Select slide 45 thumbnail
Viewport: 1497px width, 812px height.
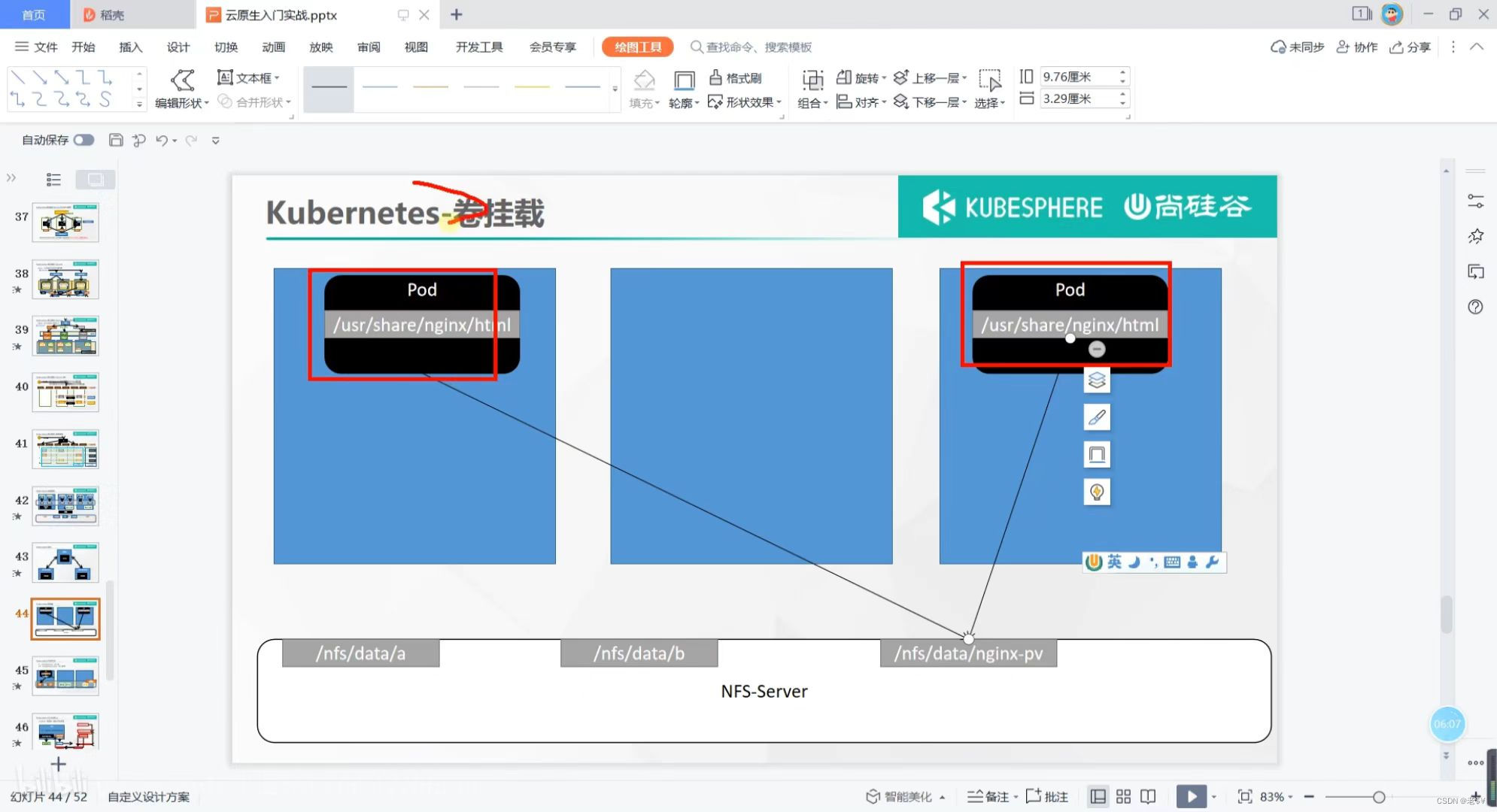(65, 674)
